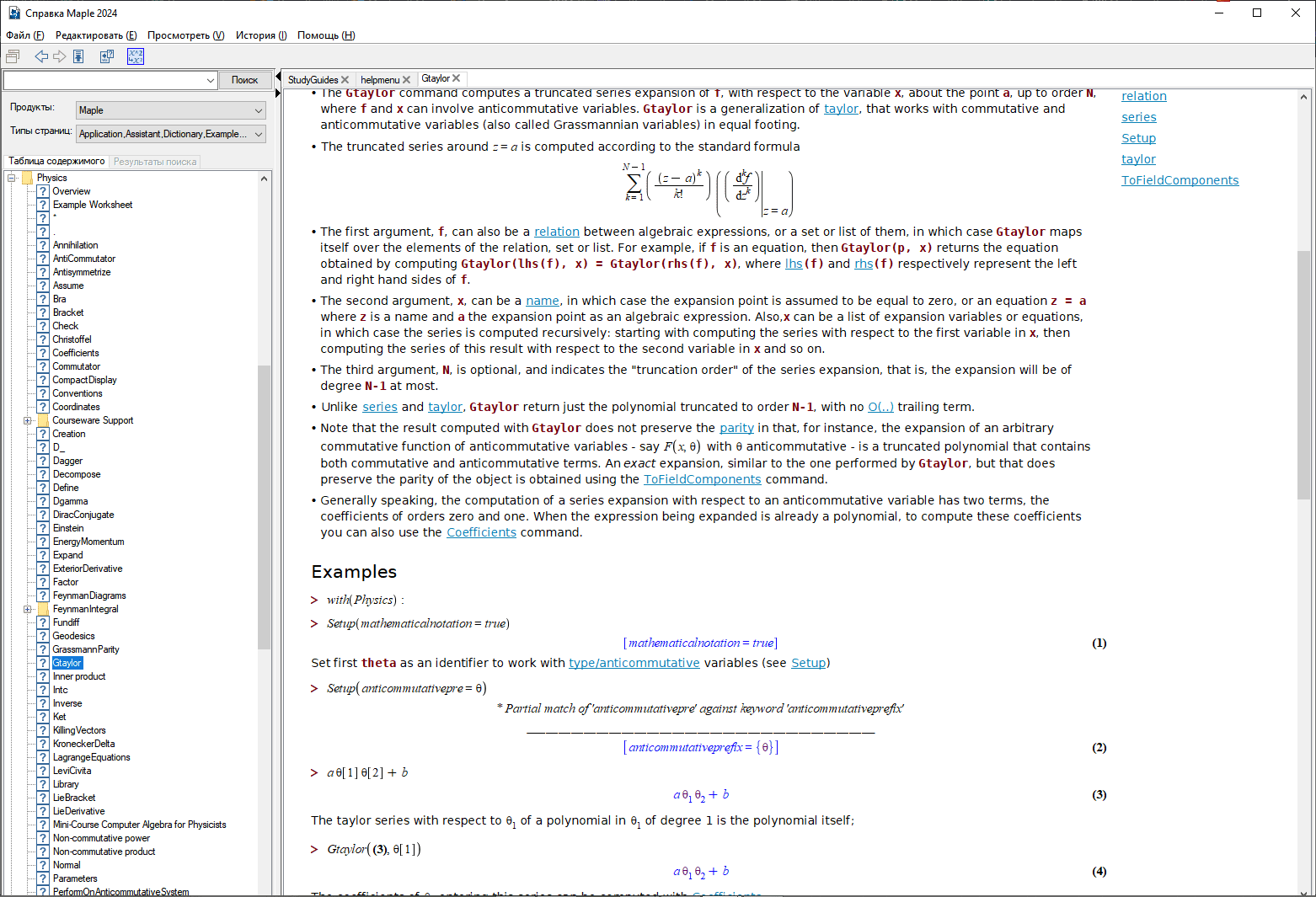
Task: Click the with(Physics) example command
Action: tap(365, 601)
